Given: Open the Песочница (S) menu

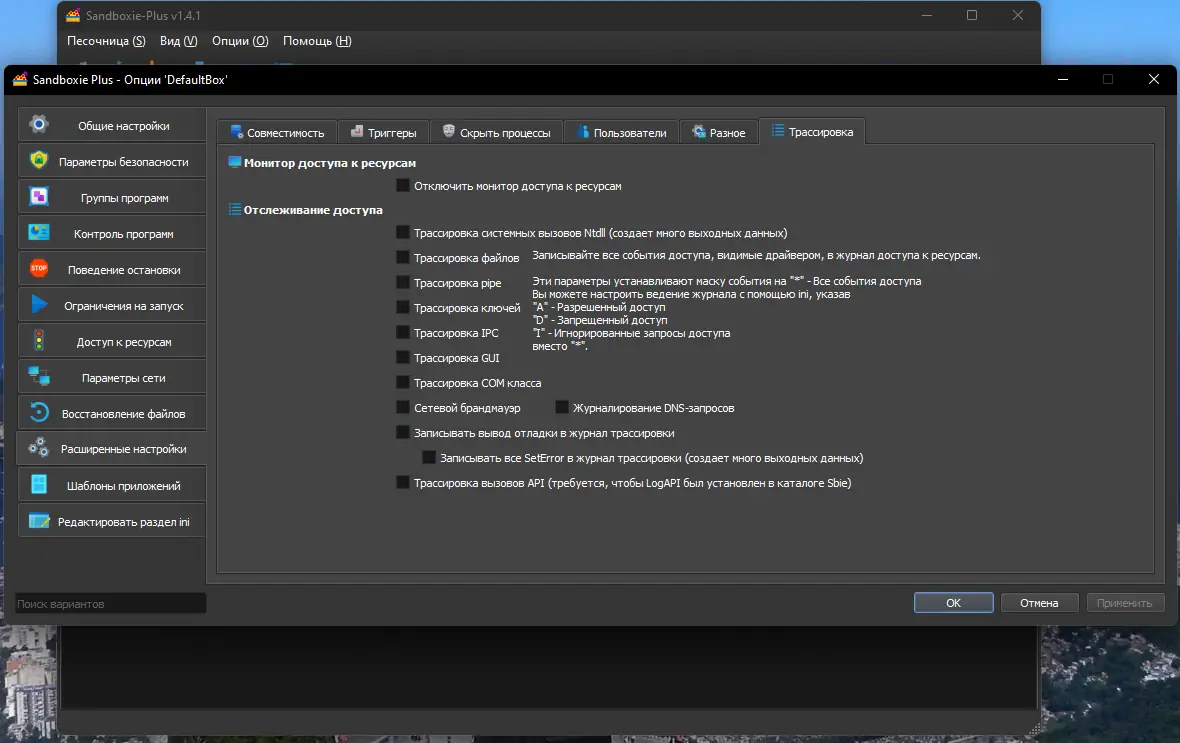Looking at the screenshot, I should click(106, 41).
